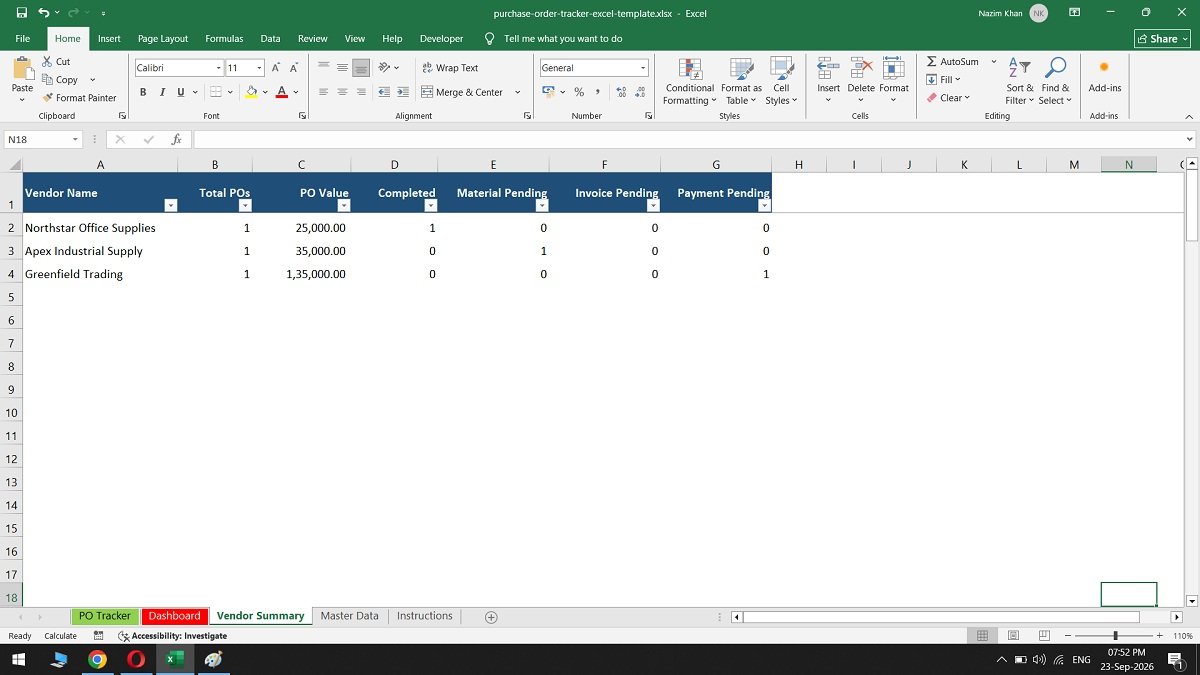Adjust the zoom slider handle
Viewport: 1200px width, 675px height.
pyautogui.click(x=1116, y=636)
